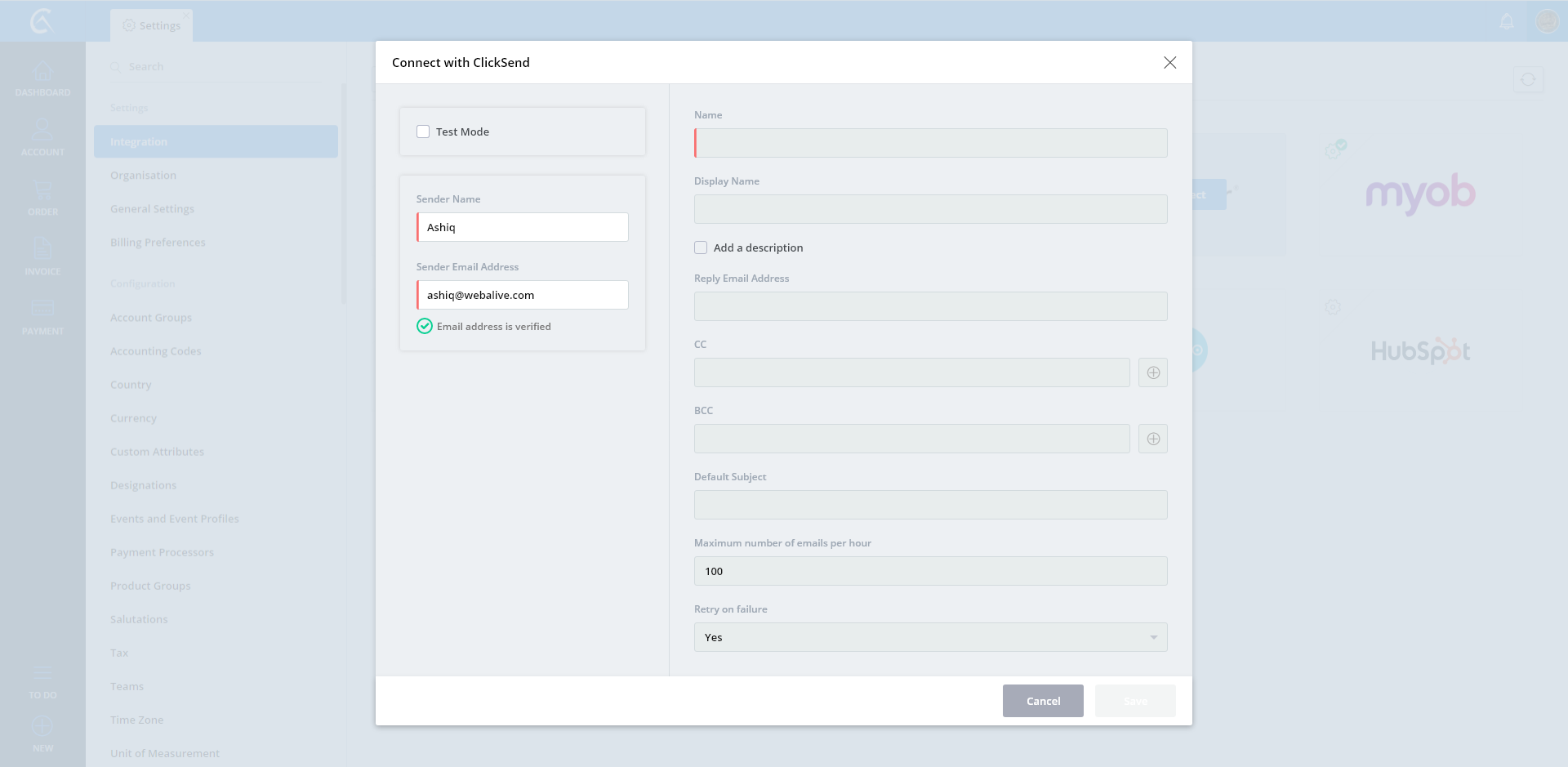Click the add BCC recipient plus icon
The height and width of the screenshot is (767, 1568).
[1152, 439]
